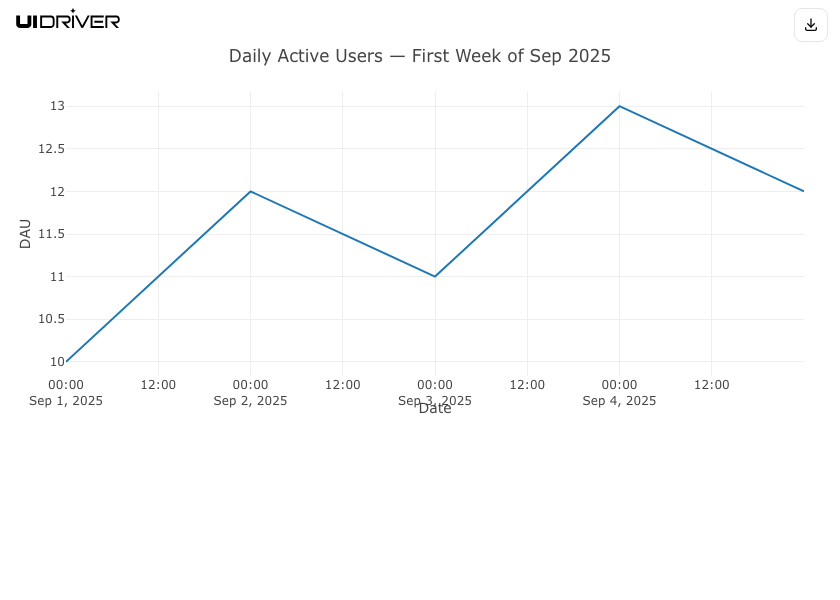Click the y-axis tick label 10
840x600 pixels.
point(57,362)
